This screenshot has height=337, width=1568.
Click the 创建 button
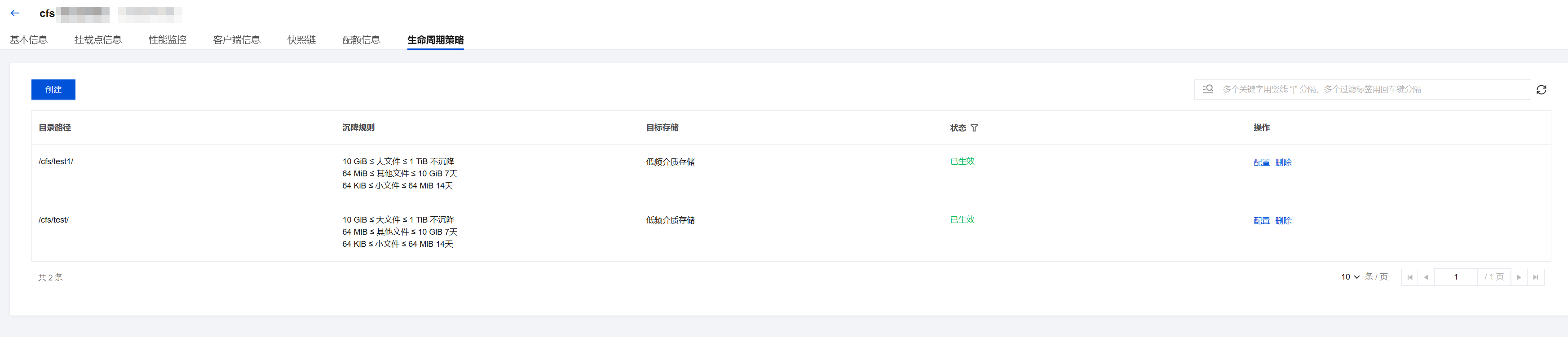[53, 89]
